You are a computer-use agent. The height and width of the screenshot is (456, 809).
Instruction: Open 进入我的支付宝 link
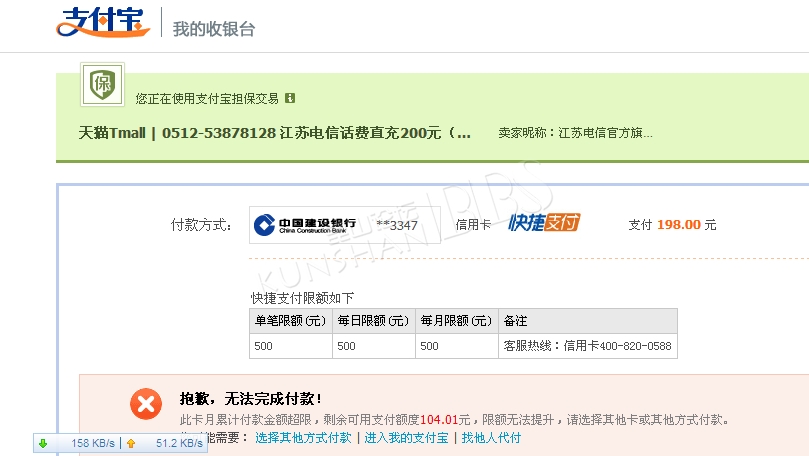point(406,438)
